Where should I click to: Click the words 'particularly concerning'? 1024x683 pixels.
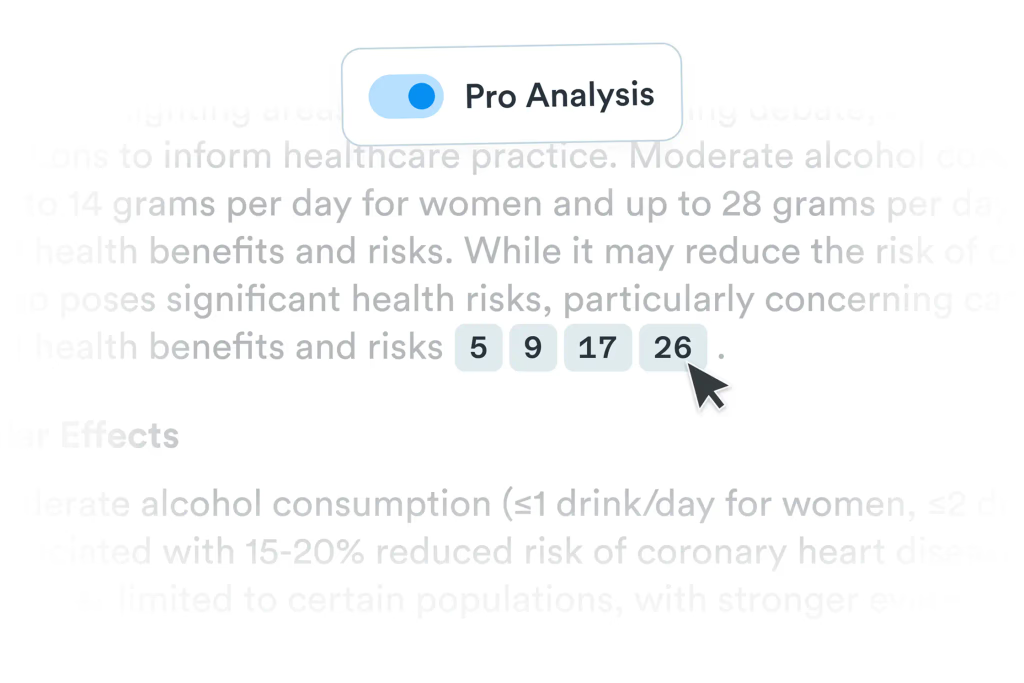[758, 299]
